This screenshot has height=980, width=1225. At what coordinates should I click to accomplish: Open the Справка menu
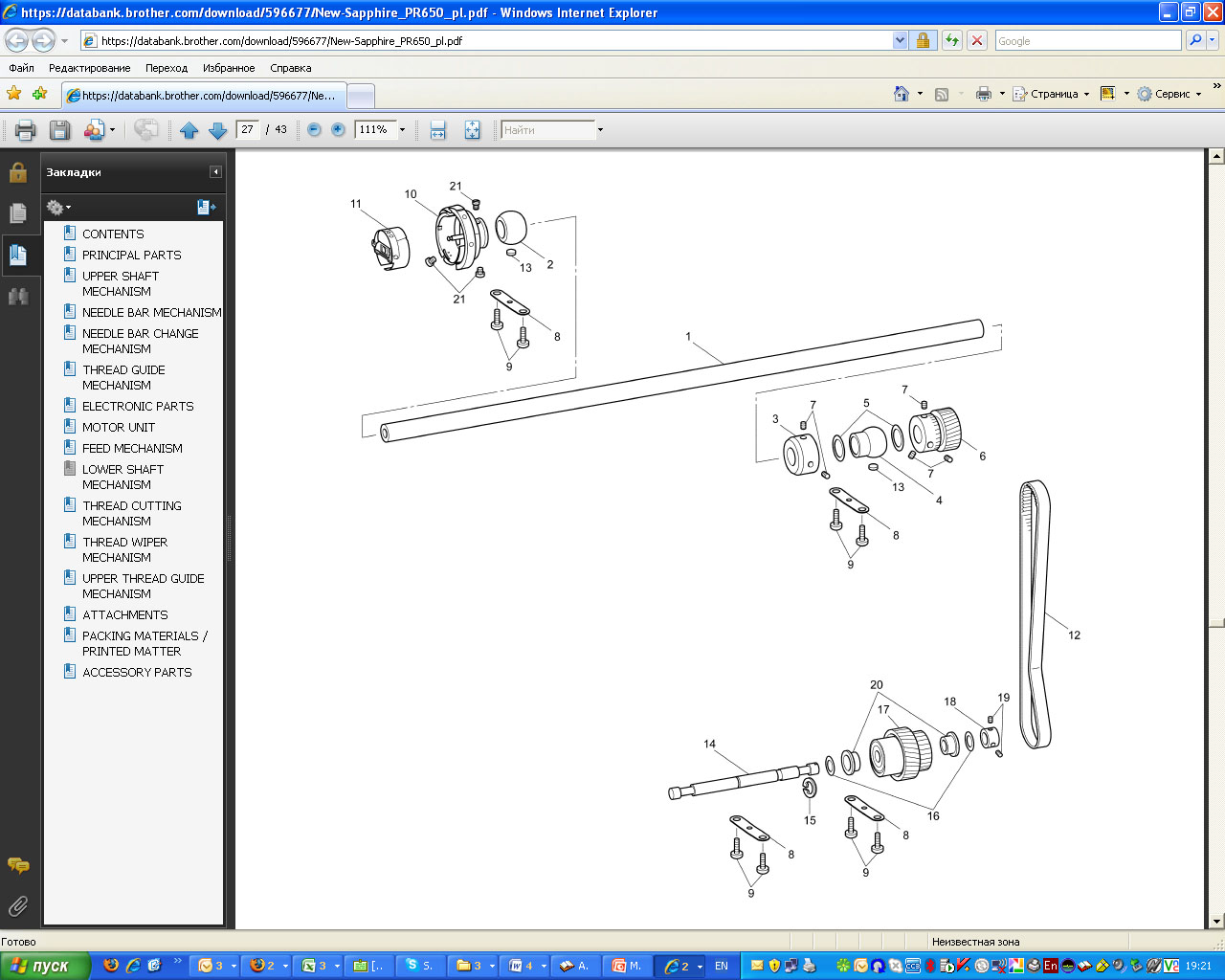[290, 68]
